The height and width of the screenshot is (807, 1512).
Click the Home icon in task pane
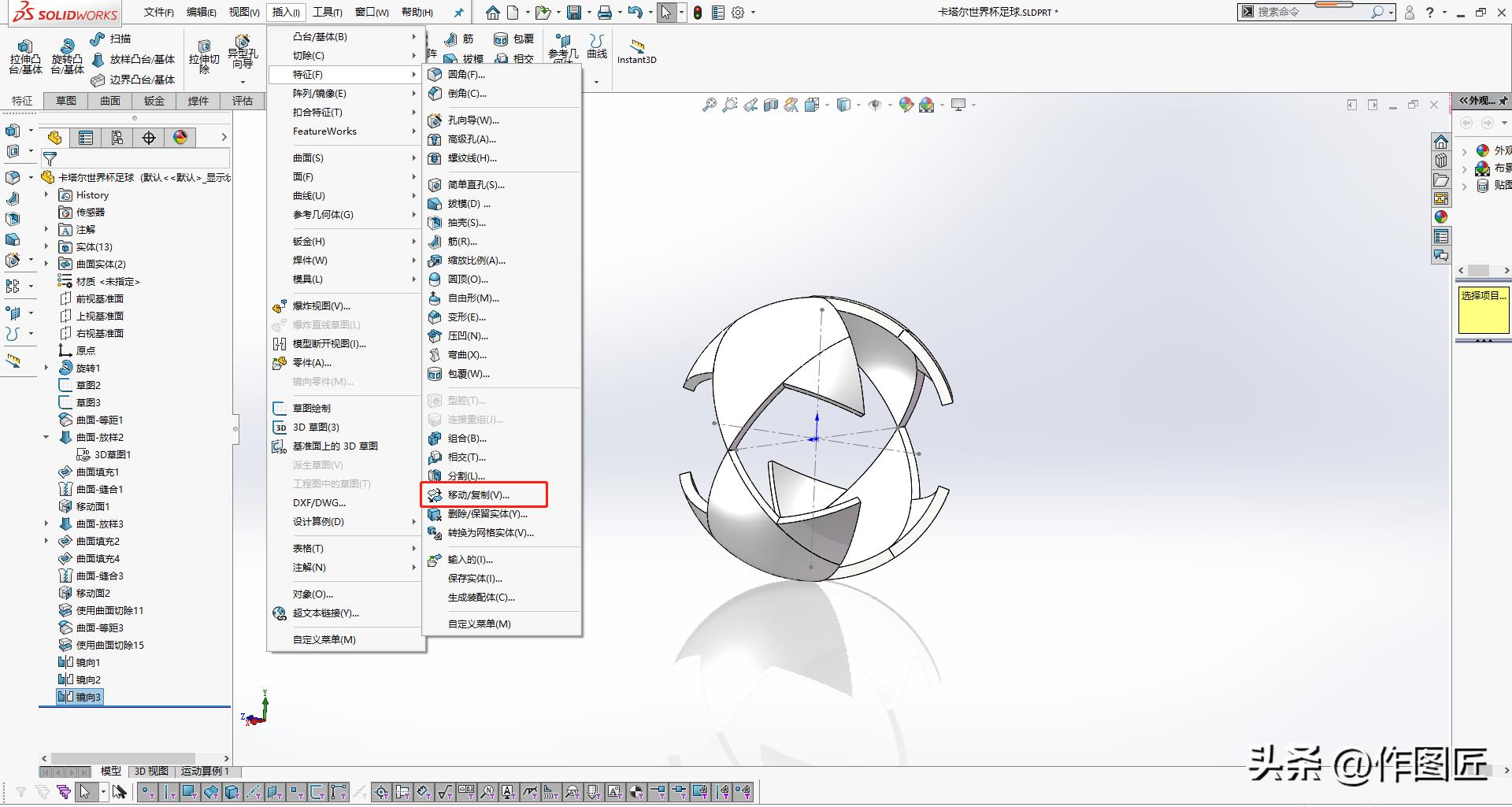coord(1441,142)
